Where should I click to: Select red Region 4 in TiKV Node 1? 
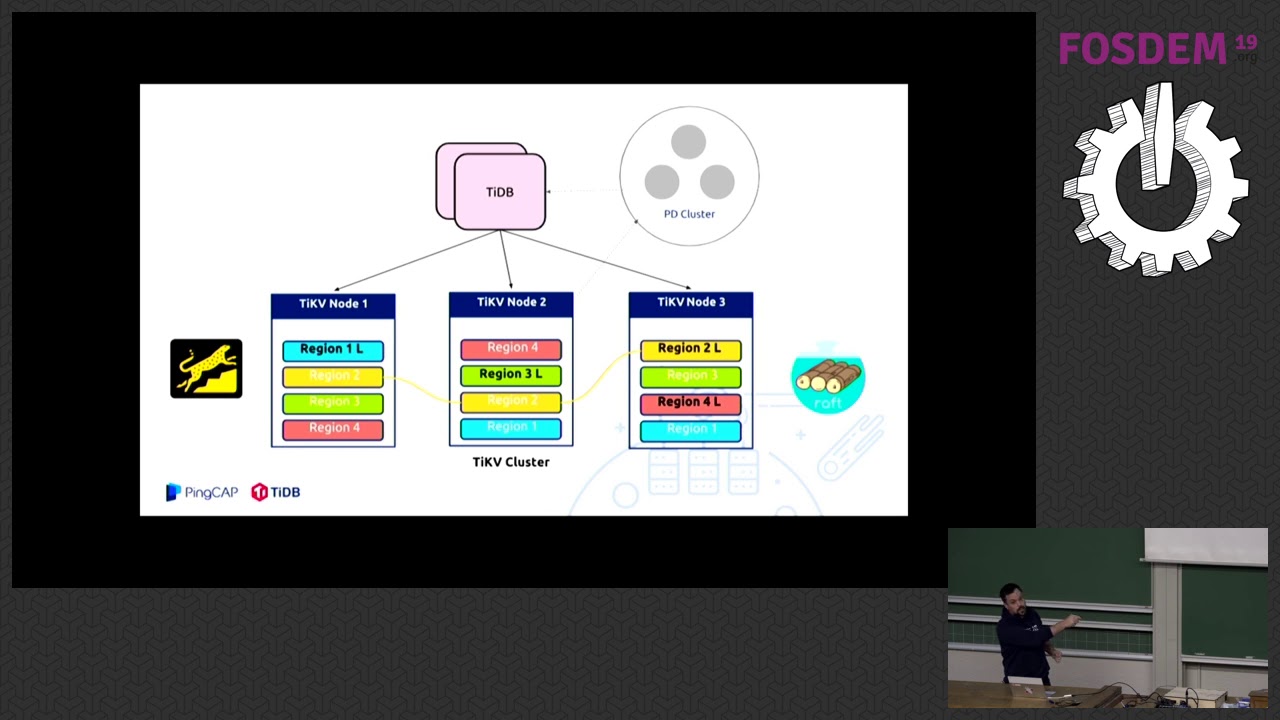pos(333,429)
